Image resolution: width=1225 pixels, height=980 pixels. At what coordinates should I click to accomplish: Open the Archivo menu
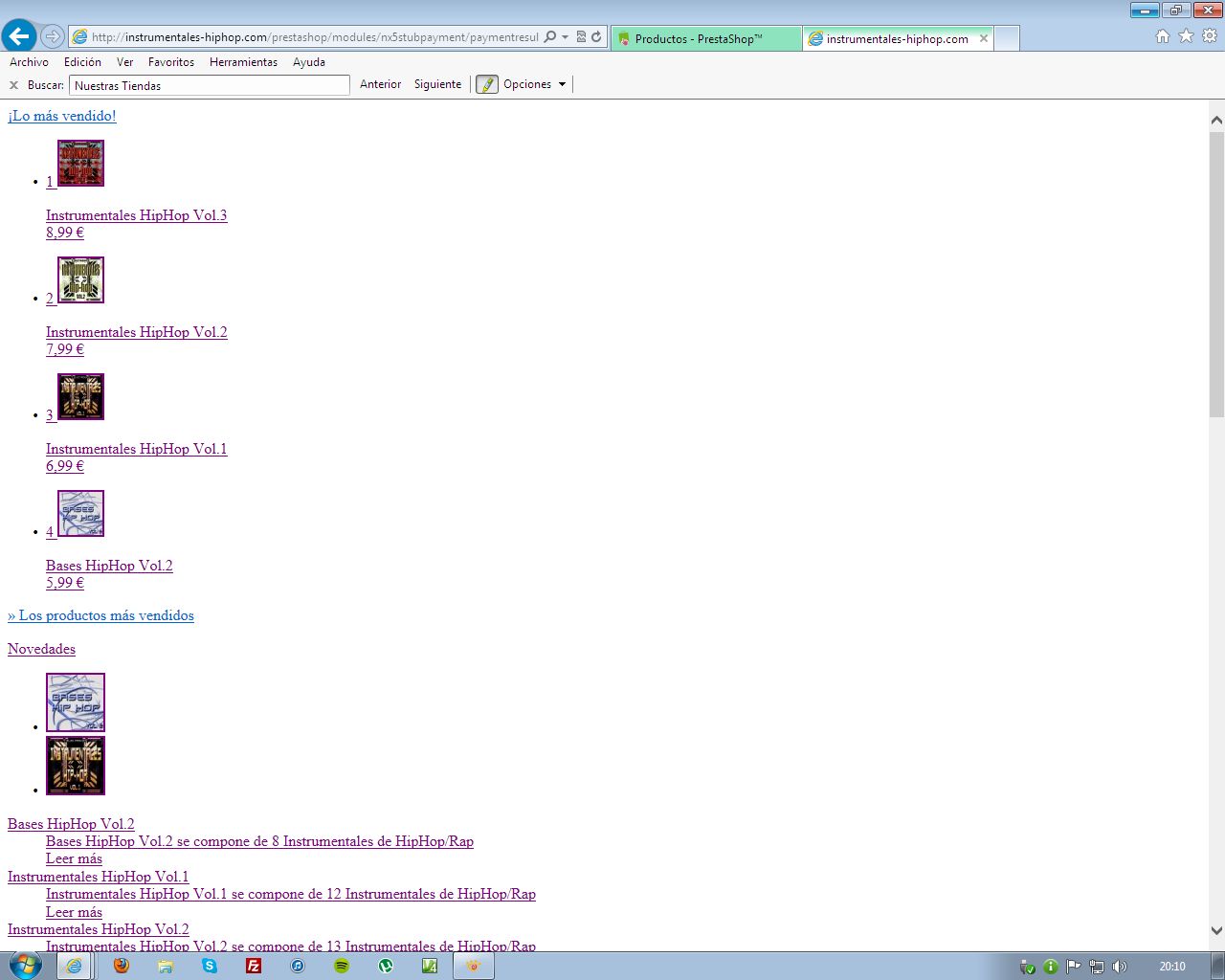(x=29, y=62)
